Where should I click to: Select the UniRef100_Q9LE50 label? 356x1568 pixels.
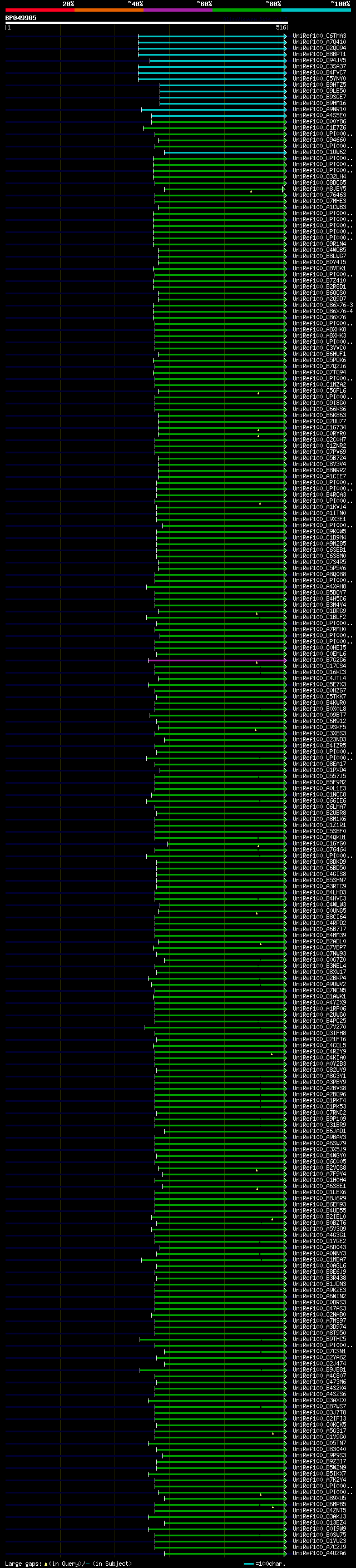319,91
